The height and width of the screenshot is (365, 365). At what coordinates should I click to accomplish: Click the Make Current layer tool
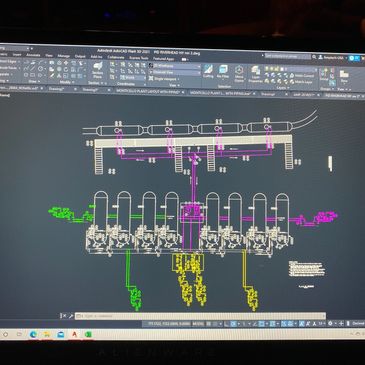(303, 76)
